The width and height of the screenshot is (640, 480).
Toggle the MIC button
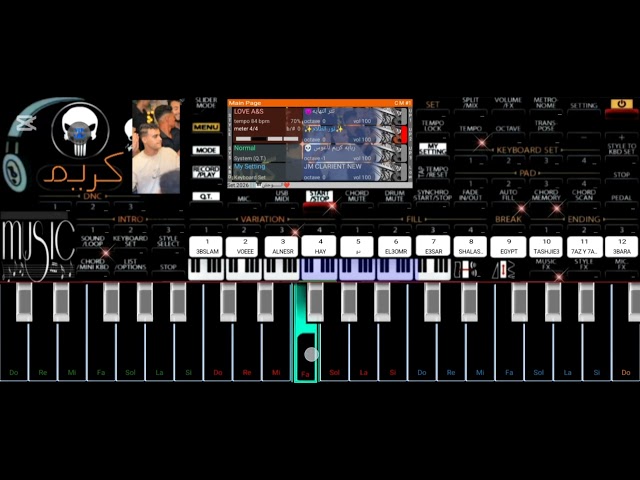pyautogui.click(x=244, y=199)
